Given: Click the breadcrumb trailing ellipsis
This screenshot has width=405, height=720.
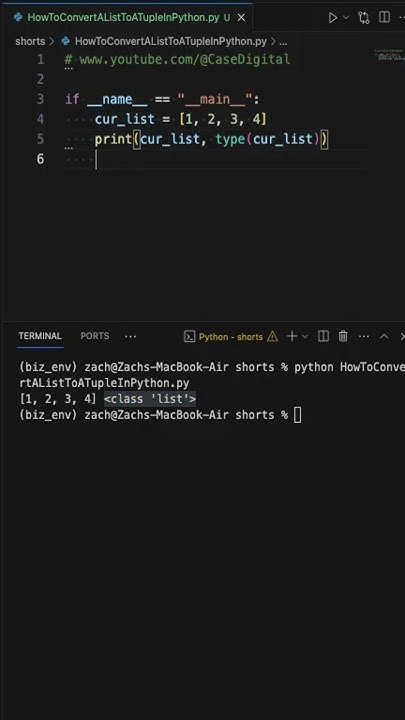Looking at the screenshot, I should pos(283,42).
